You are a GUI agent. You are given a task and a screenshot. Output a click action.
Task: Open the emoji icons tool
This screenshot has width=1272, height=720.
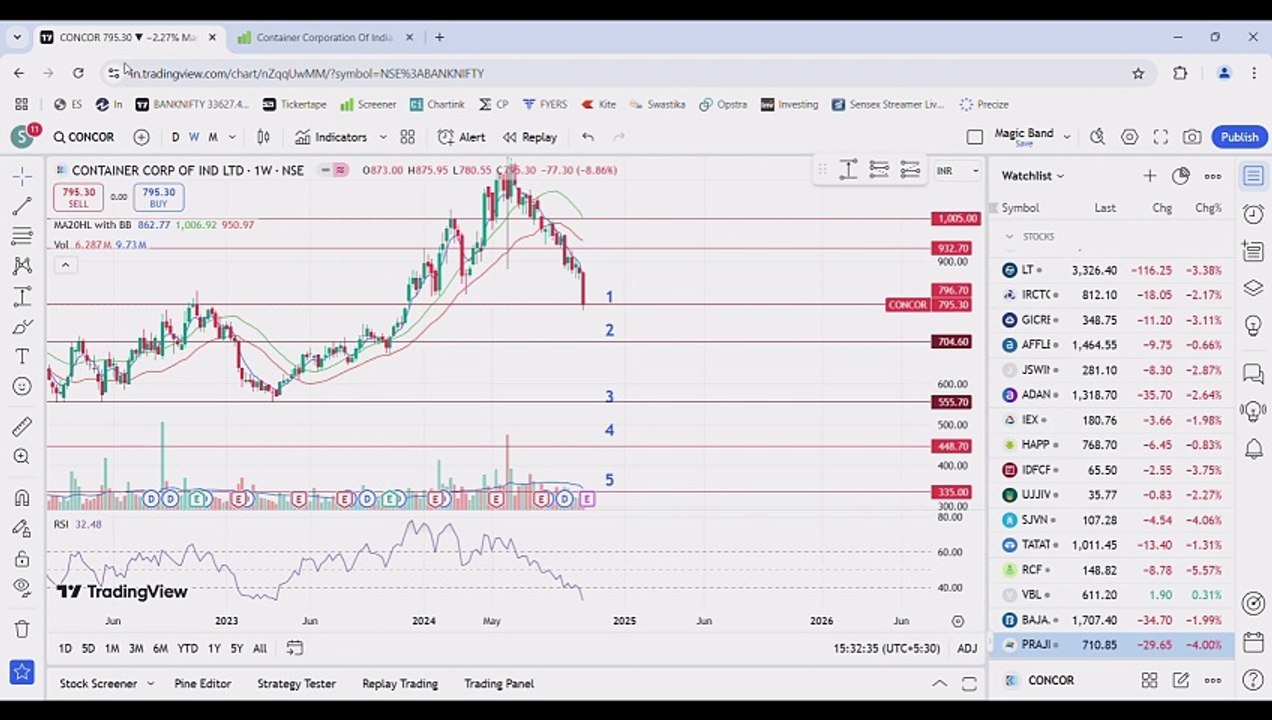[22, 386]
